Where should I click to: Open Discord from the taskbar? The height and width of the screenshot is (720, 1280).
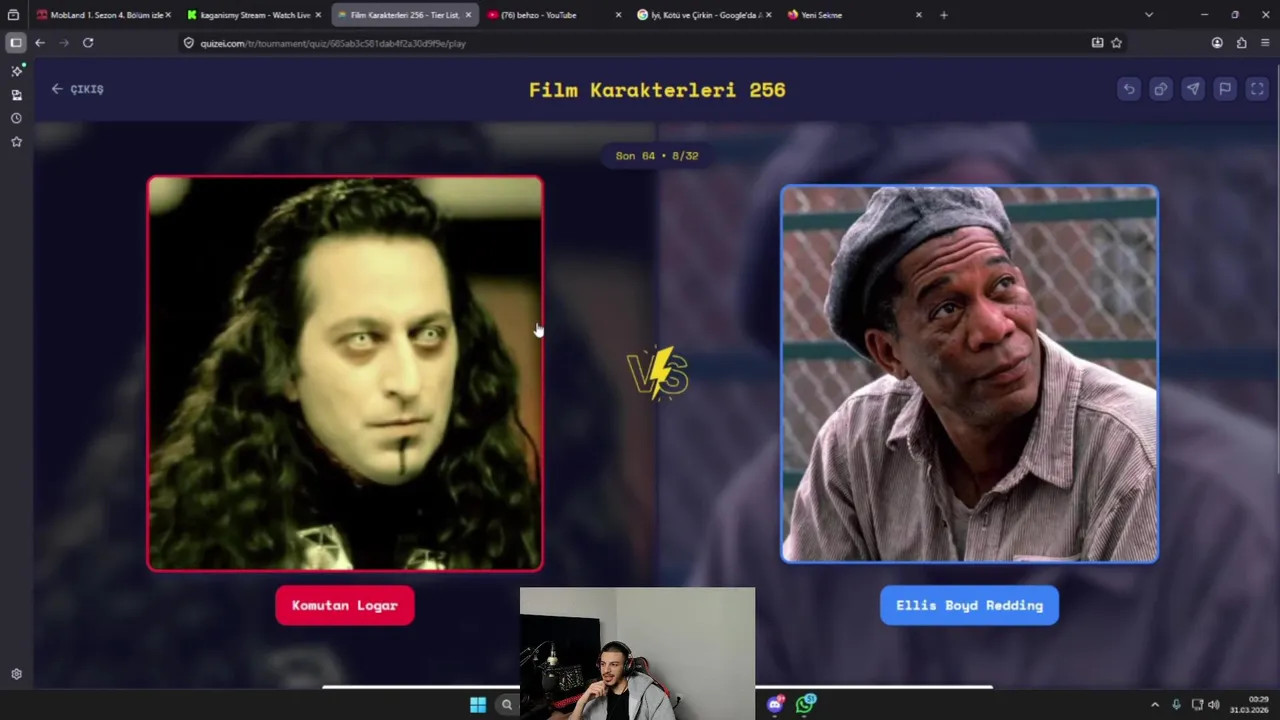tap(775, 705)
